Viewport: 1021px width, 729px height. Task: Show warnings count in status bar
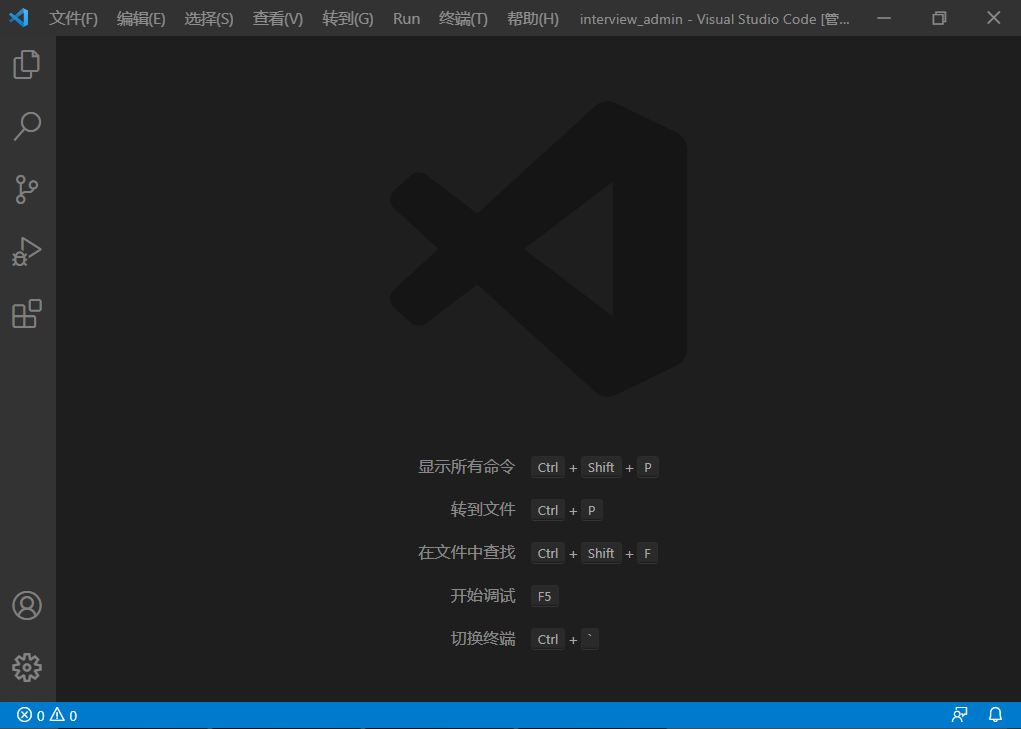point(64,715)
